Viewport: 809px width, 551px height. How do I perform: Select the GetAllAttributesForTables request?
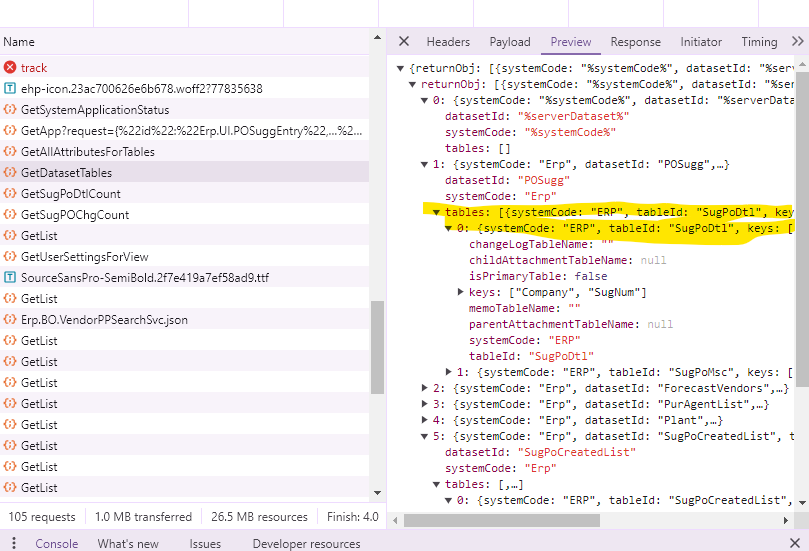tap(184, 151)
